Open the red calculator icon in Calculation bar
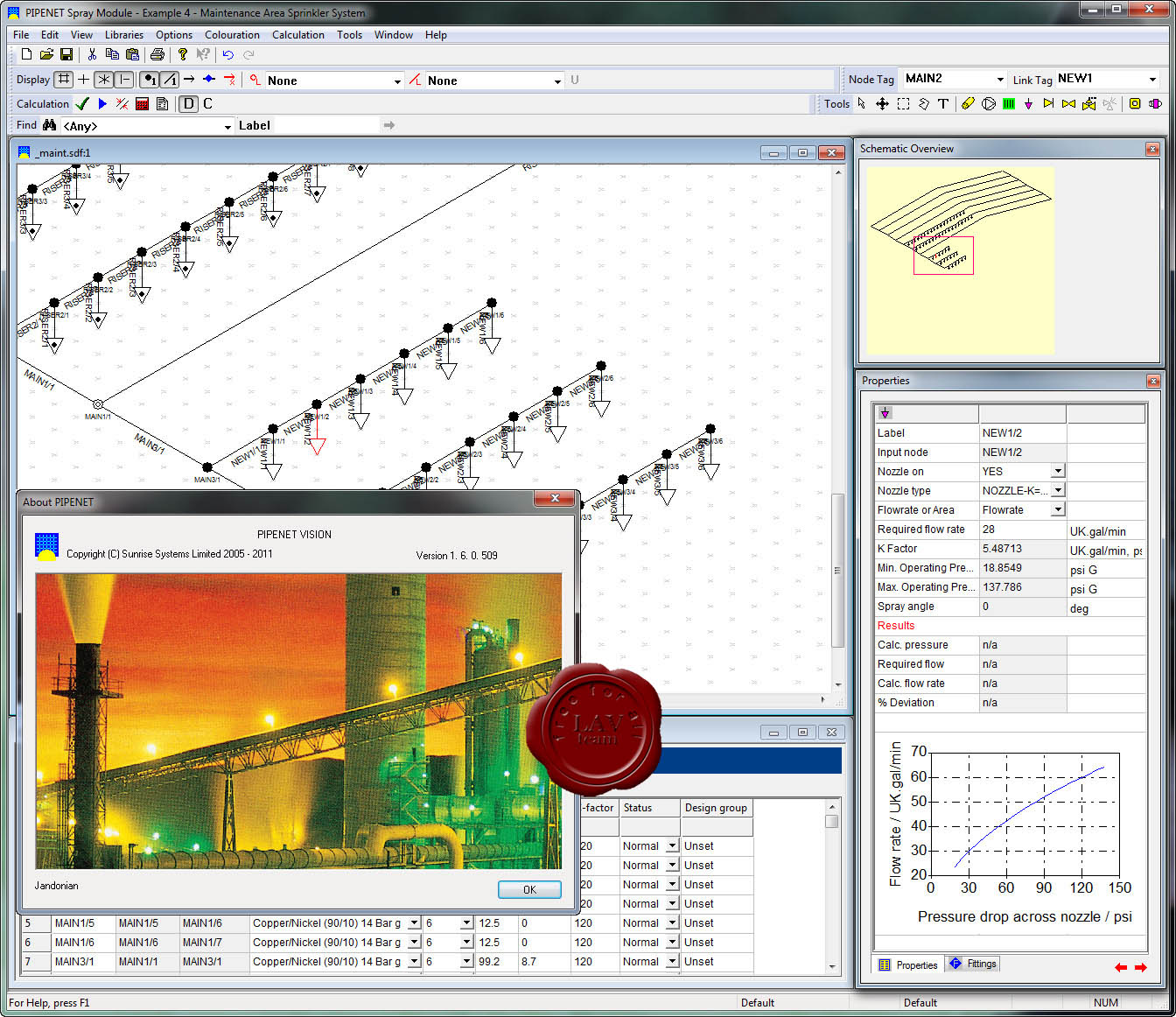The height and width of the screenshot is (1017, 1176). pos(143,103)
